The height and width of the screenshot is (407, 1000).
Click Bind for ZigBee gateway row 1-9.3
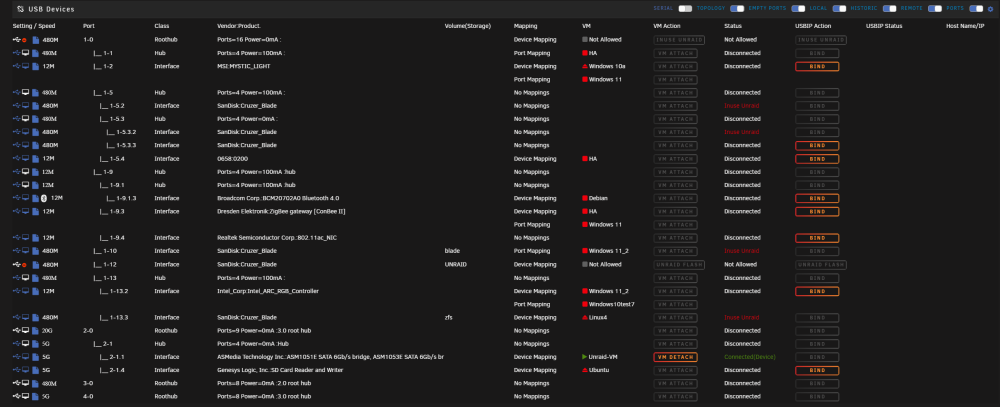coord(817,211)
